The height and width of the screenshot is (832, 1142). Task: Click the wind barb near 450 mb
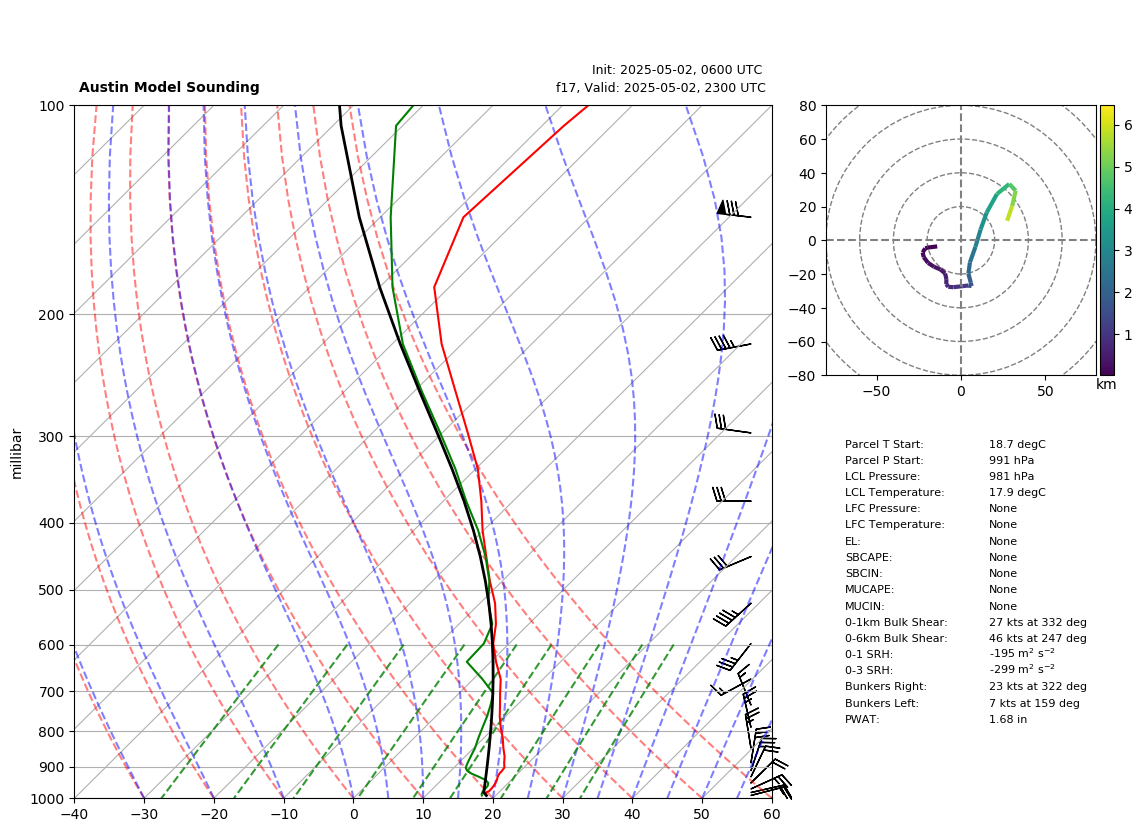(731, 562)
